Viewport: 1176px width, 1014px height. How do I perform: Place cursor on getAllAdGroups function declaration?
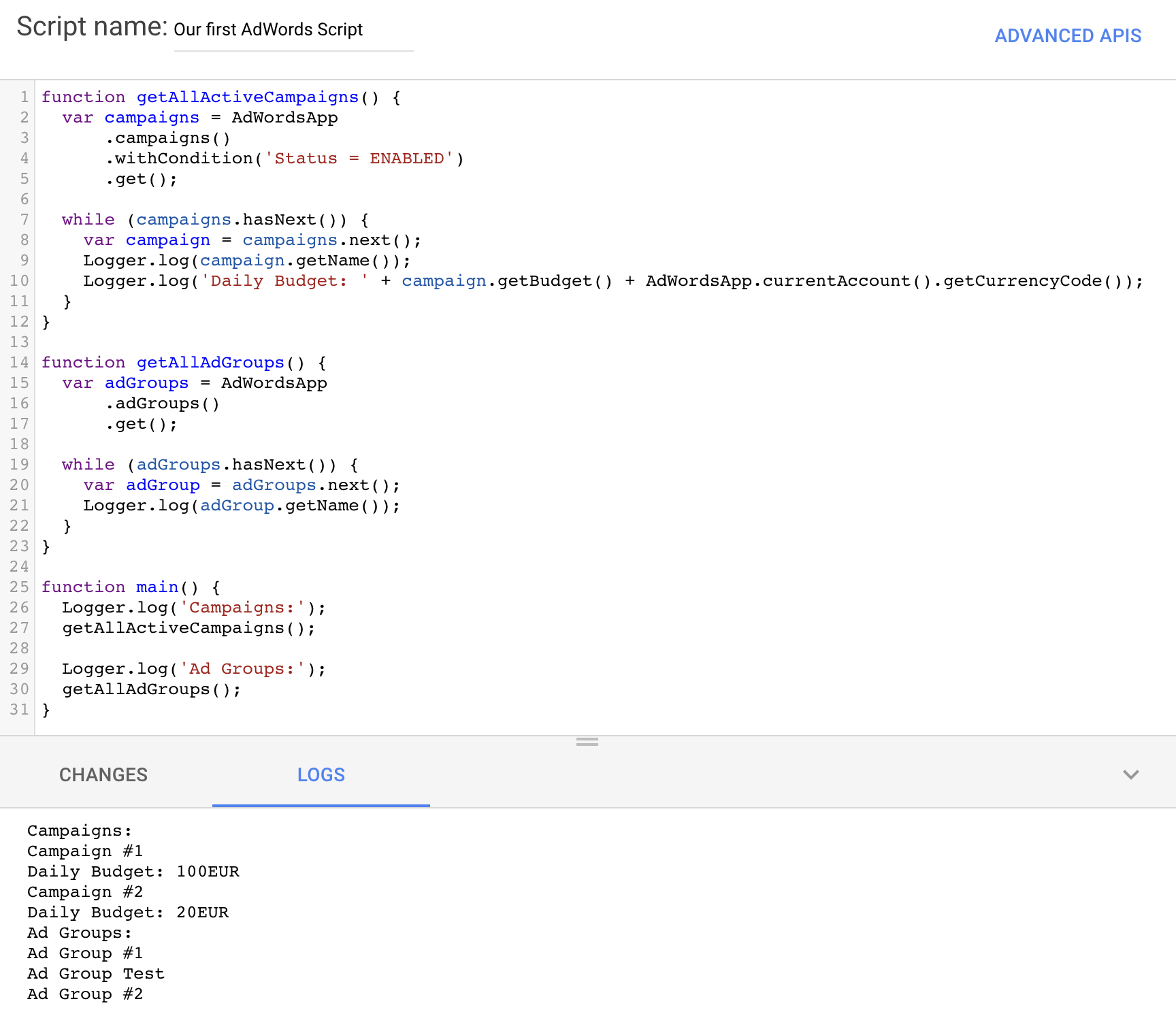210,363
